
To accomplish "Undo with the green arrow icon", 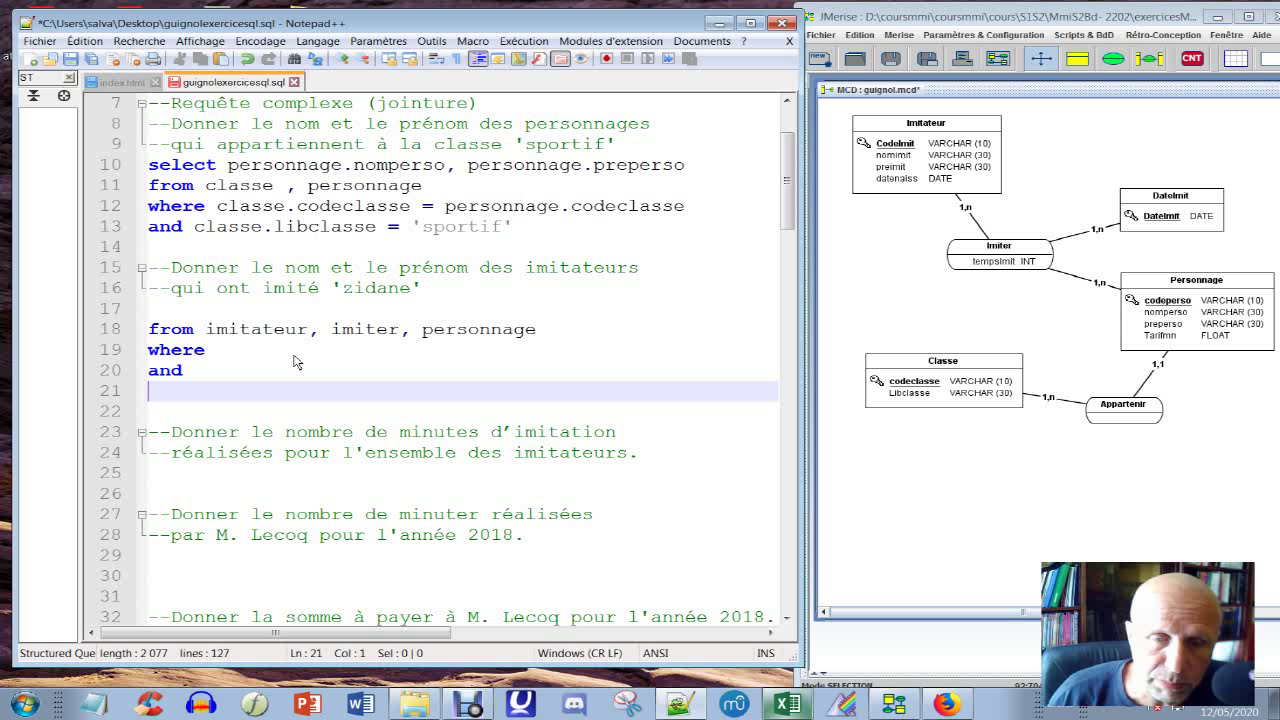I will tap(247, 59).
